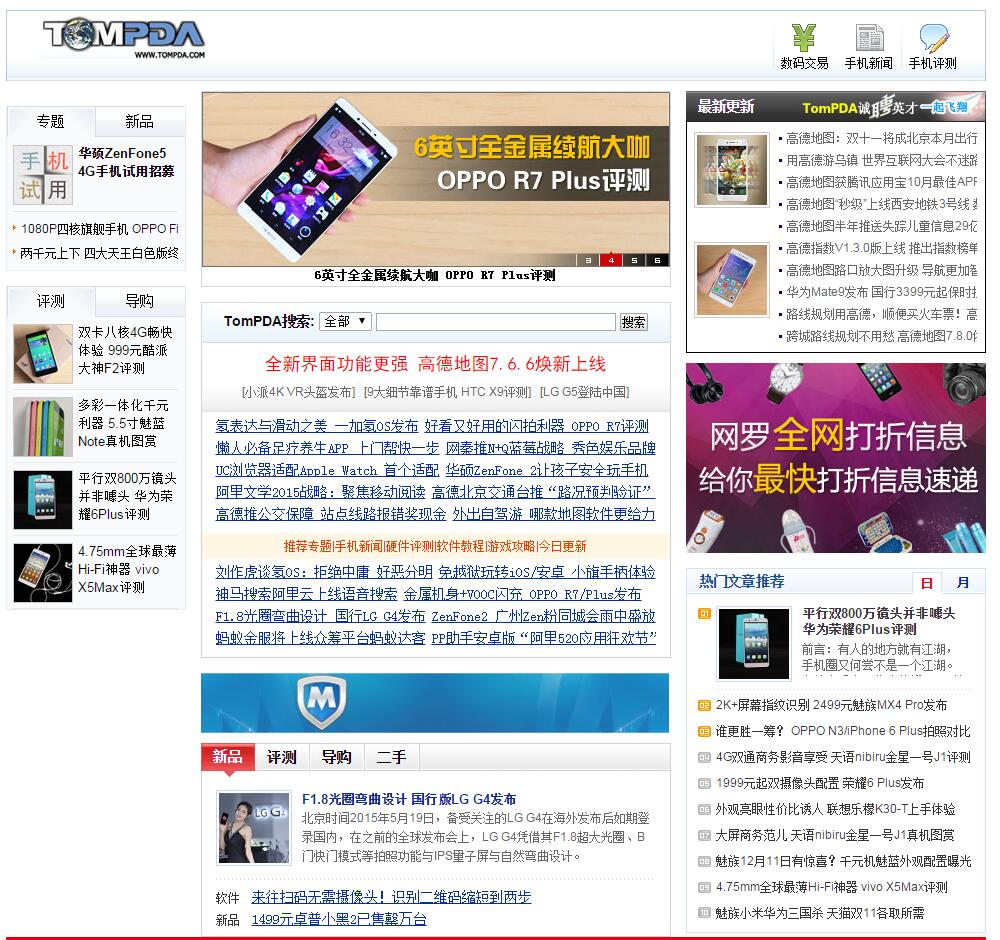Open 氢表达与滑动之美 一加氢OS发布 link
Image resolution: width=1000 pixels, height=940 pixels.
(x=317, y=426)
